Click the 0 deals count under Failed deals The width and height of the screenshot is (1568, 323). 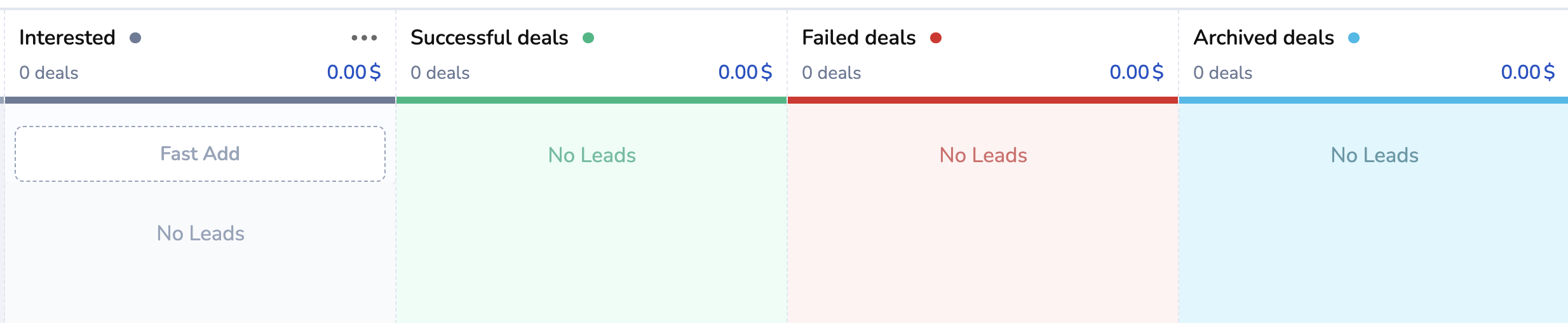click(x=832, y=73)
